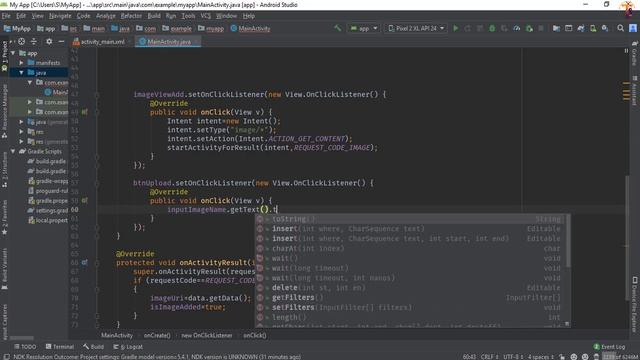The height and width of the screenshot is (360, 640).
Task: Click the override gutter icon on line 59
Action: 84,200
